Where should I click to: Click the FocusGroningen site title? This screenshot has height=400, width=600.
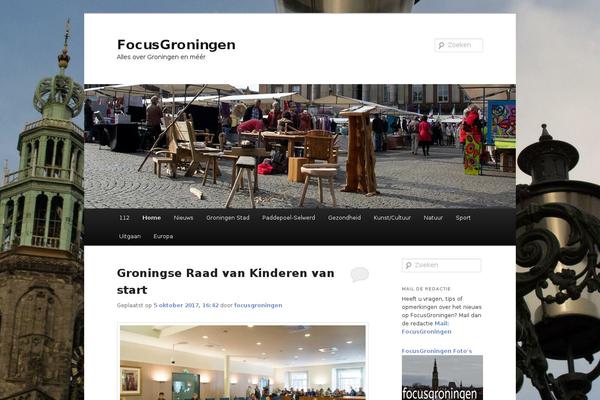tap(176, 45)
